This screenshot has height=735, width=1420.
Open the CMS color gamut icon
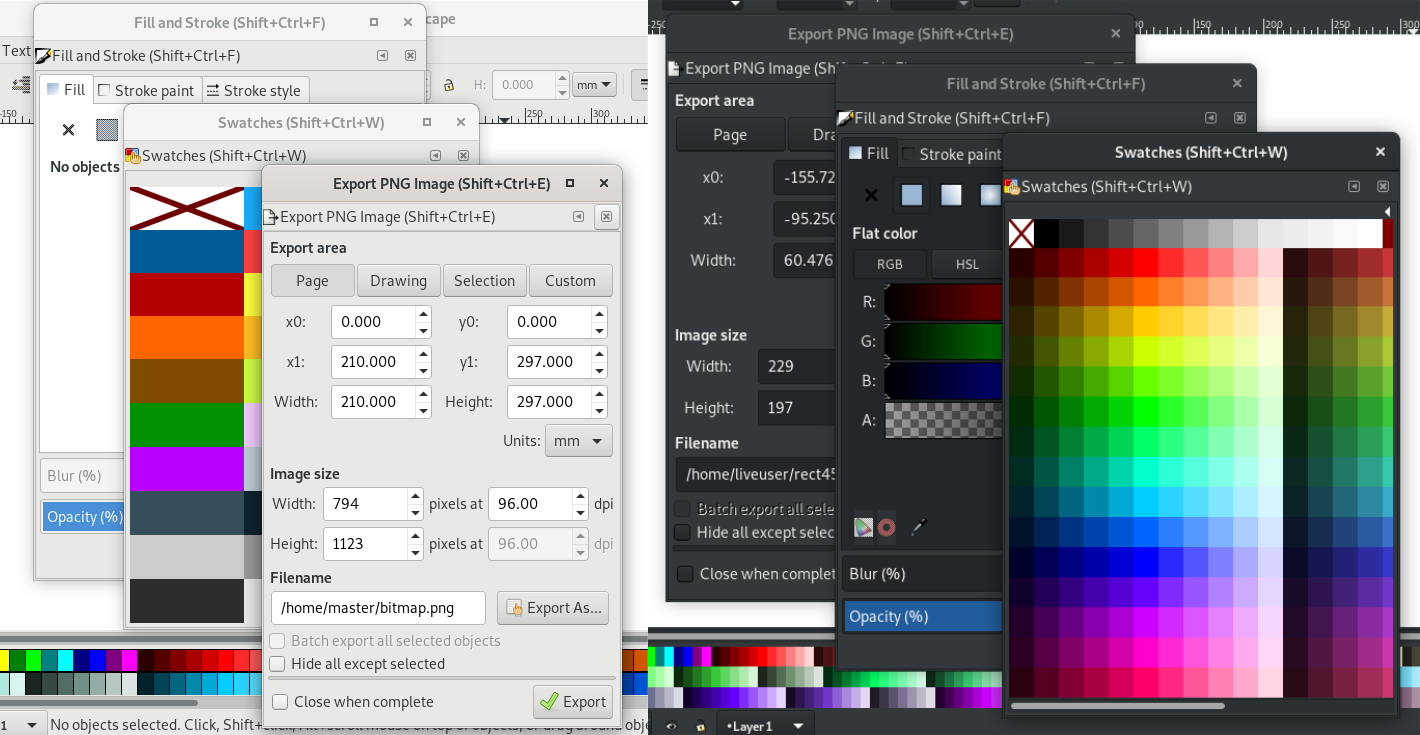pyautogui.click(x=862, y=527)
